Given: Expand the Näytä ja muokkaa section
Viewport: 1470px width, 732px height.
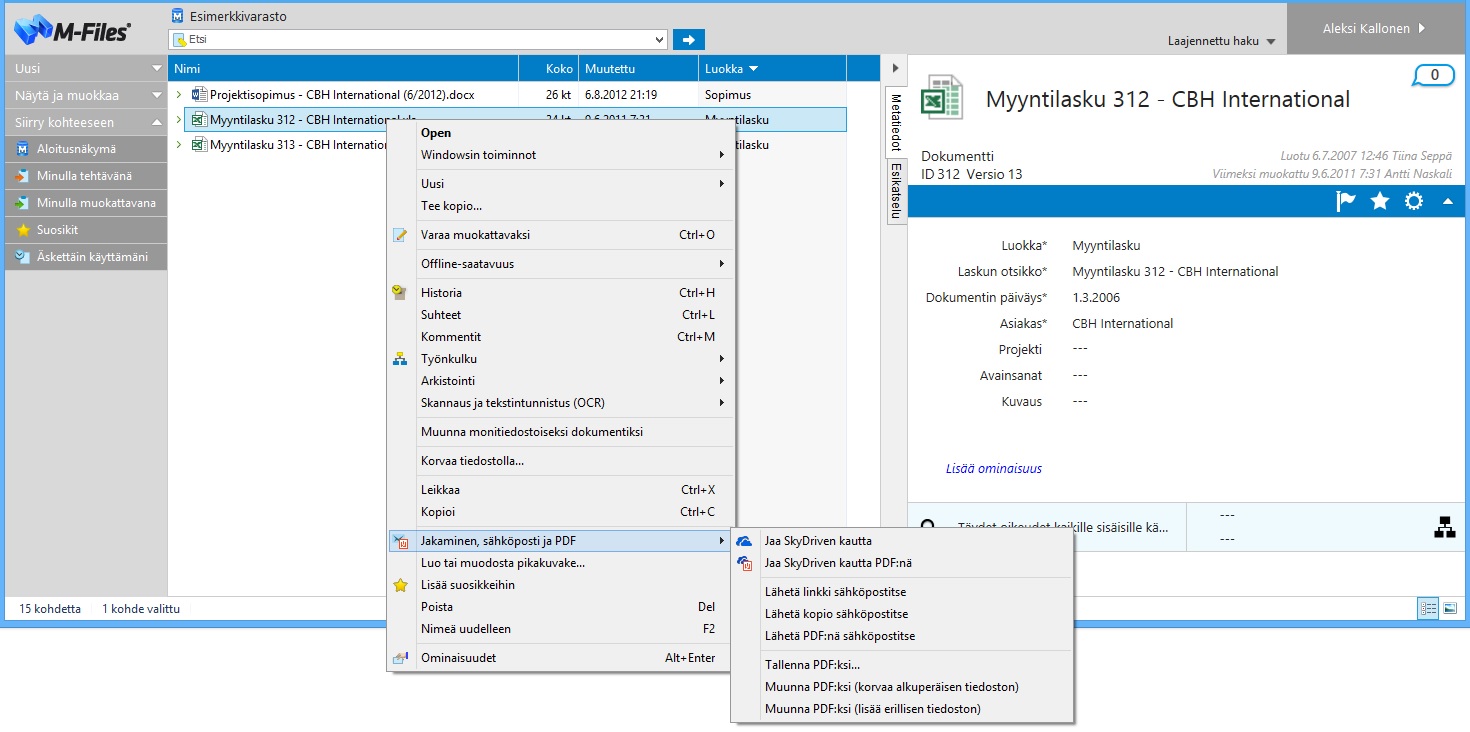Looking at the screenshot, I should pos(84,95).
